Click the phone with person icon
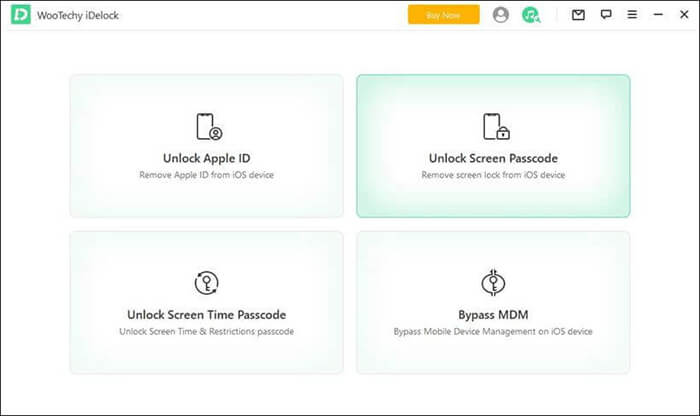 [209, 127]
